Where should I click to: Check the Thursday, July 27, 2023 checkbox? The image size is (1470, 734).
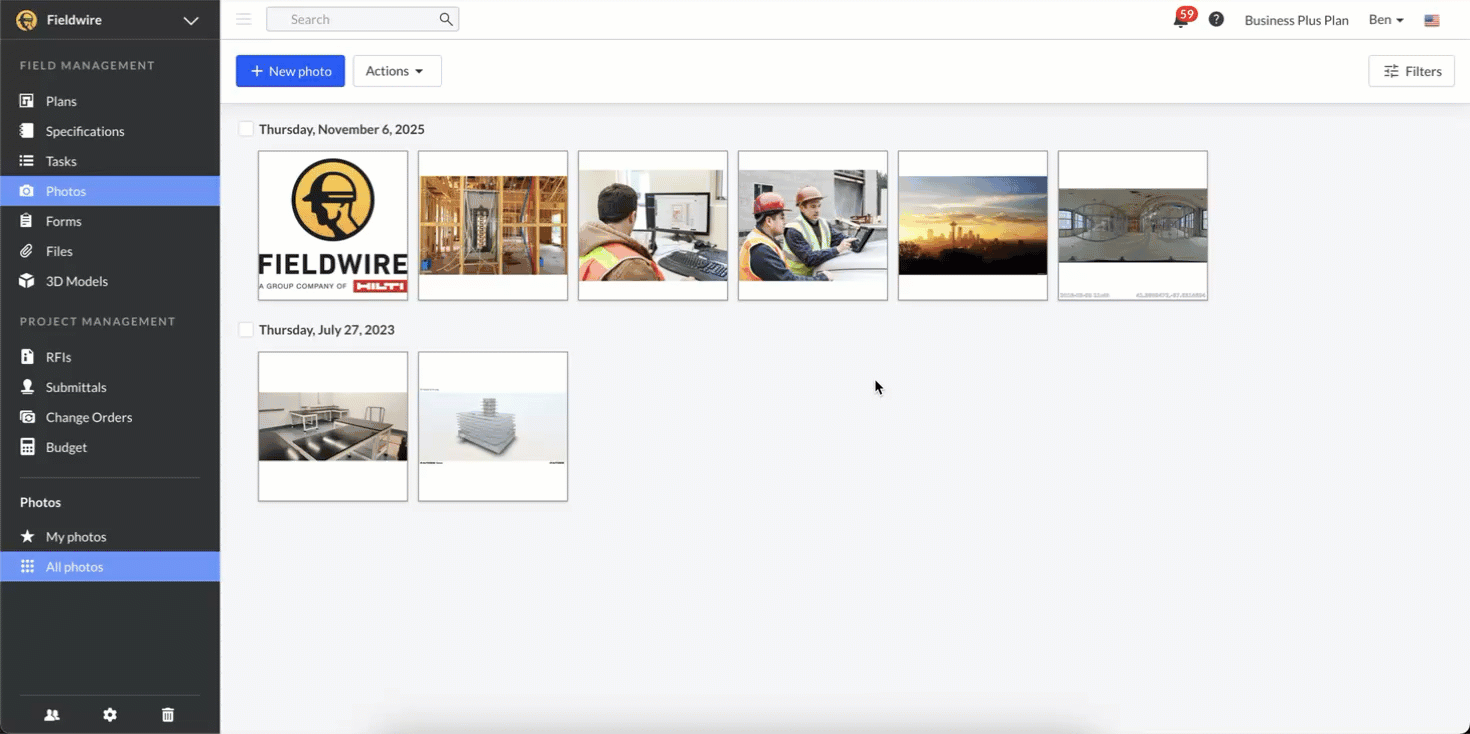coord(246,330)
